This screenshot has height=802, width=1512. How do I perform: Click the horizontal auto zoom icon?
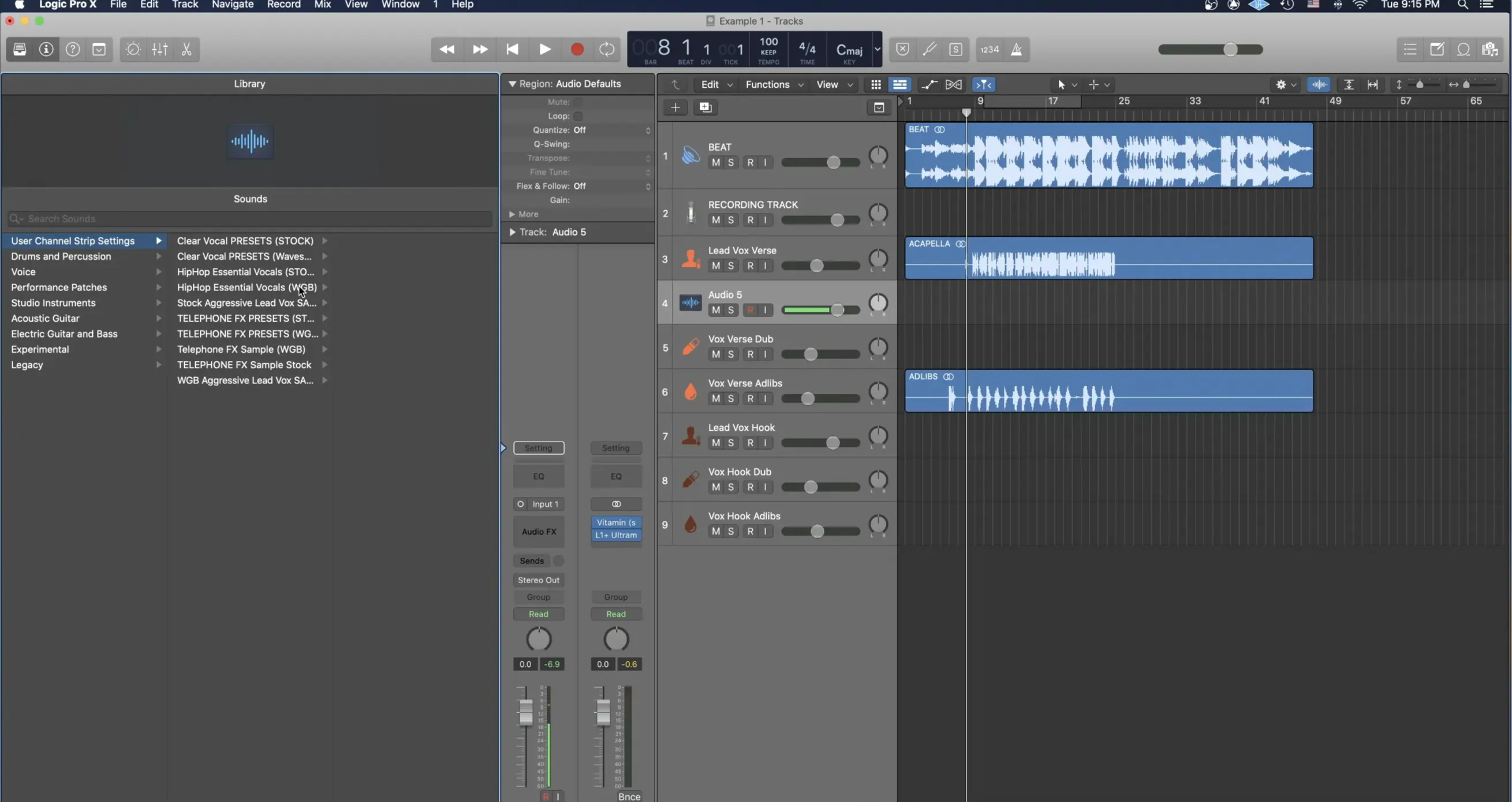(x=1372, y=84)
